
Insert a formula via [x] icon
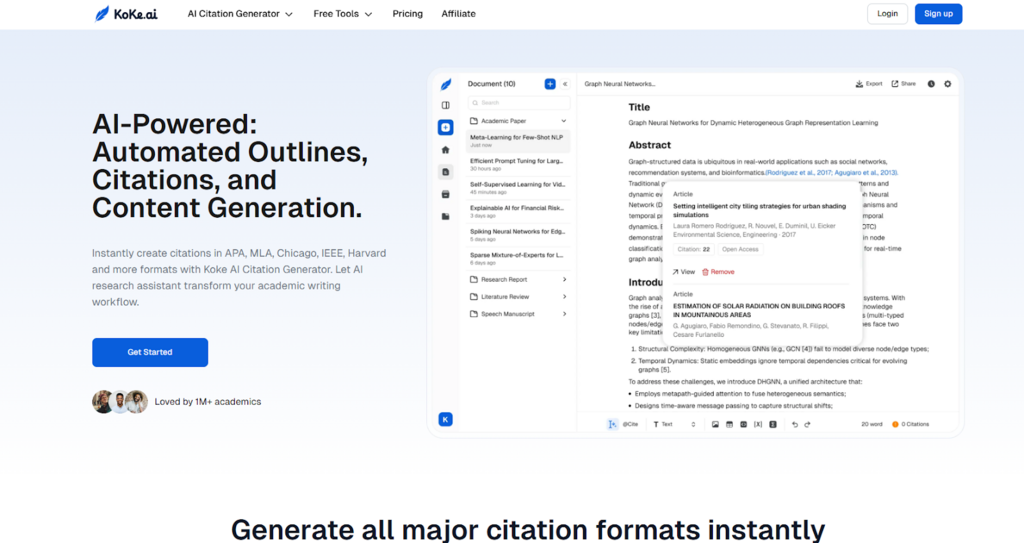pyautogui.click(x=758, y=424)
